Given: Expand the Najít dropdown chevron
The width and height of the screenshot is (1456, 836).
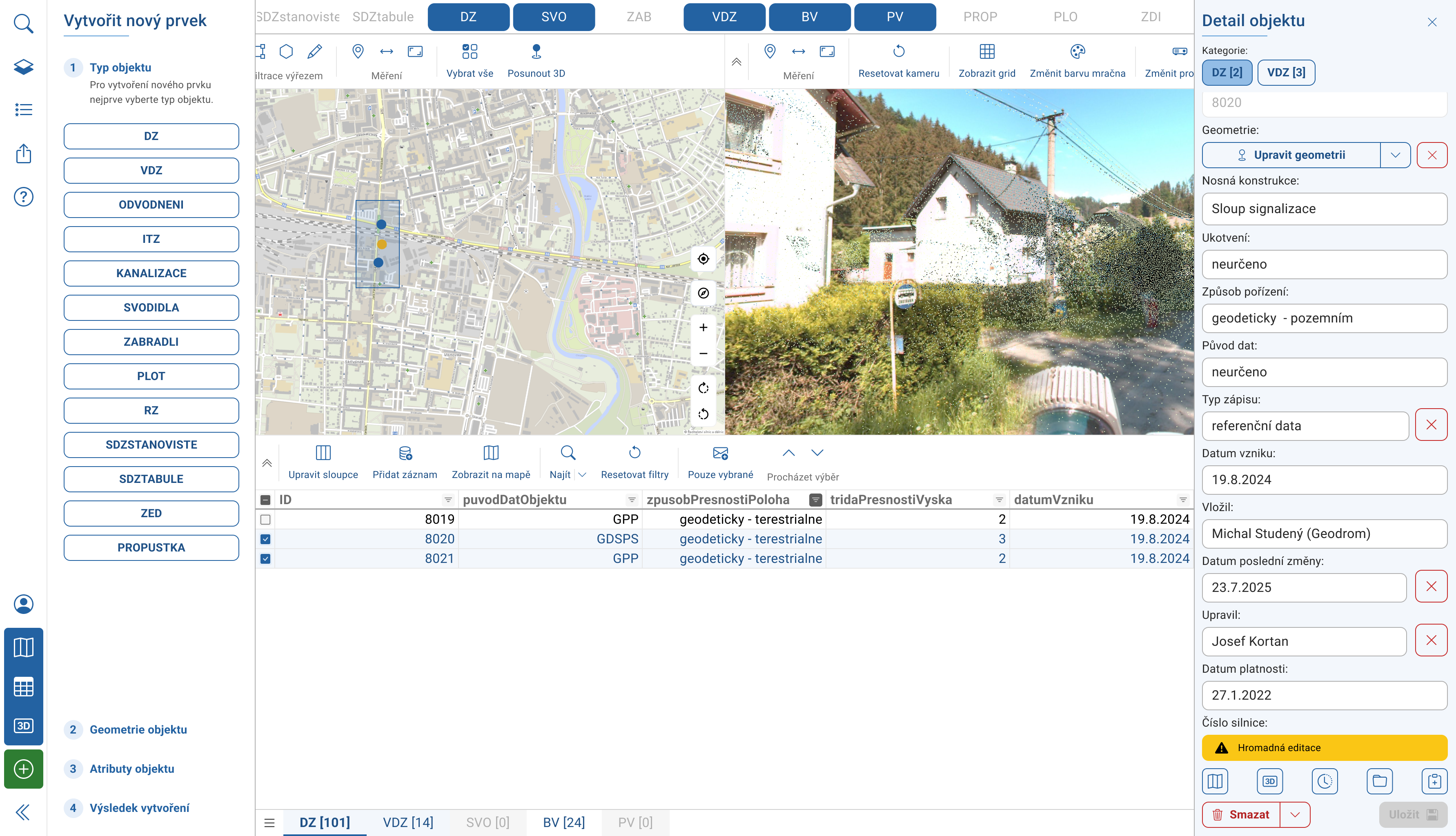Looking at the screenshot, I should [x=582, y=475].
